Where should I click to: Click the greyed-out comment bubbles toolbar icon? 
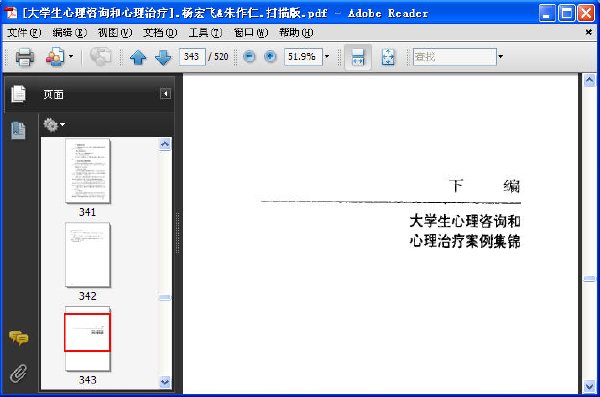pos(101,57)
